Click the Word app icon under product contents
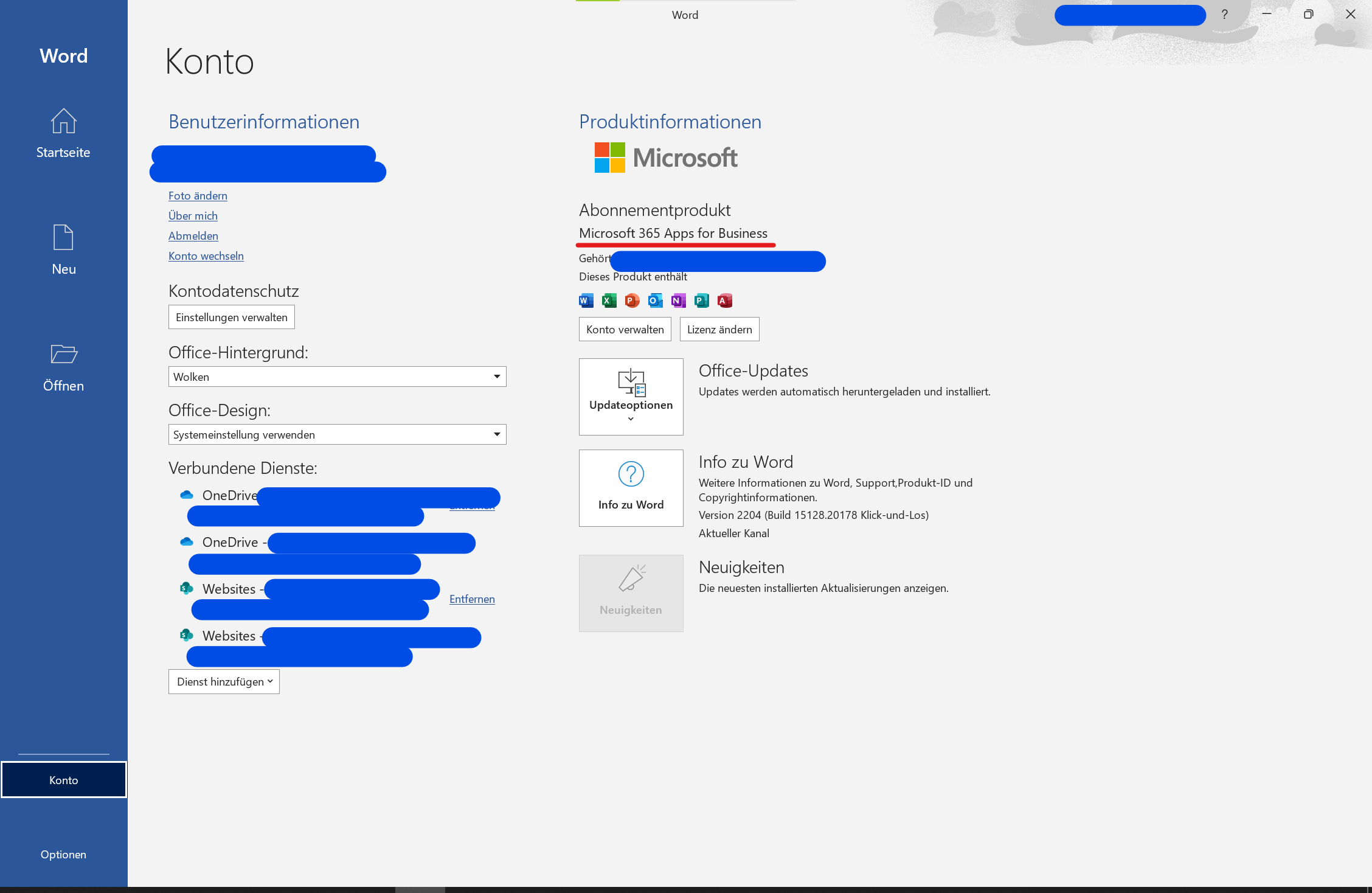 pyautogui.click(x=586, y=301)
